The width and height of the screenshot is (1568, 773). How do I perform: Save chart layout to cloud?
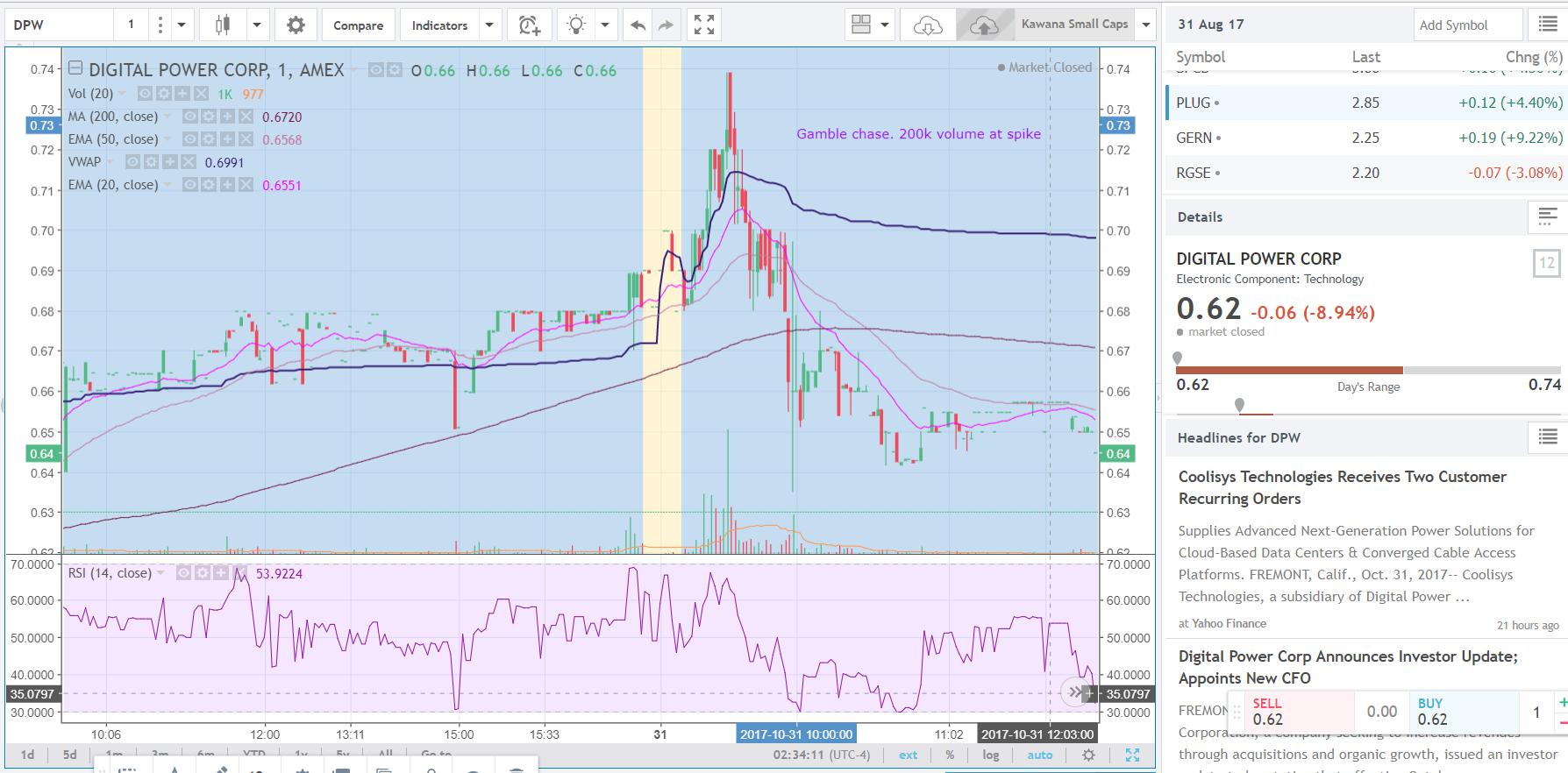[984, 25]
